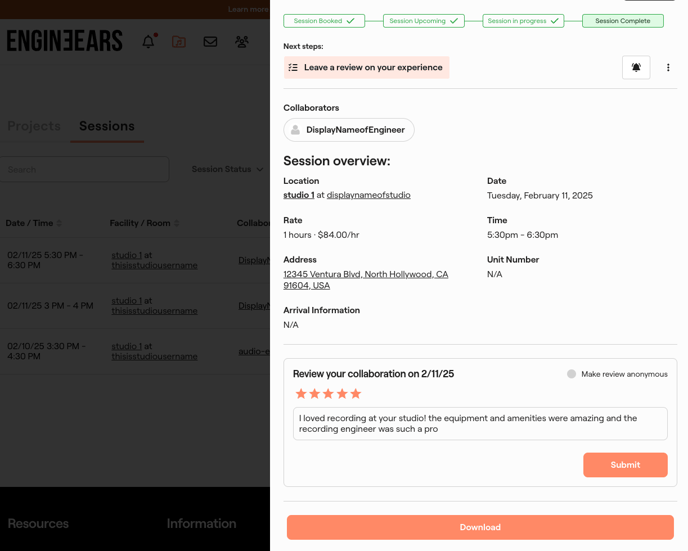Switch to the Projects tab
This screenshot has height=551, width=688.
pyautogui.click(x=34, y=126)
